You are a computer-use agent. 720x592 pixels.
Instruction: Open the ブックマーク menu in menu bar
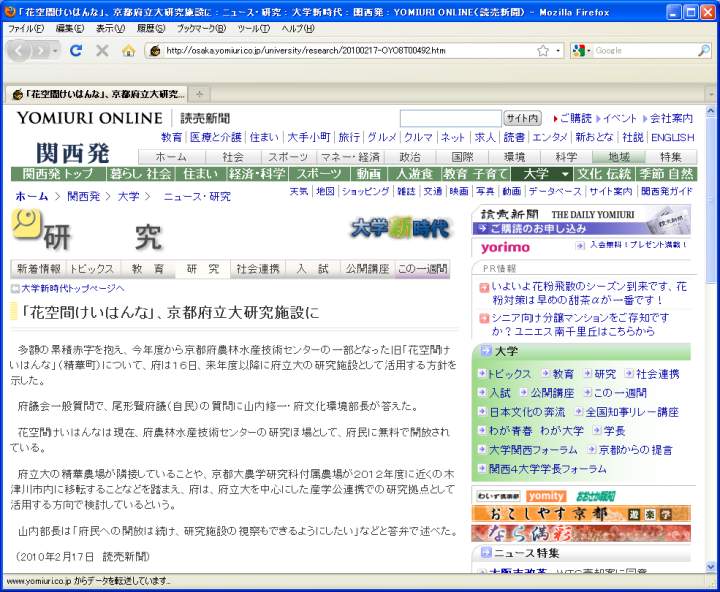point(199,29)
